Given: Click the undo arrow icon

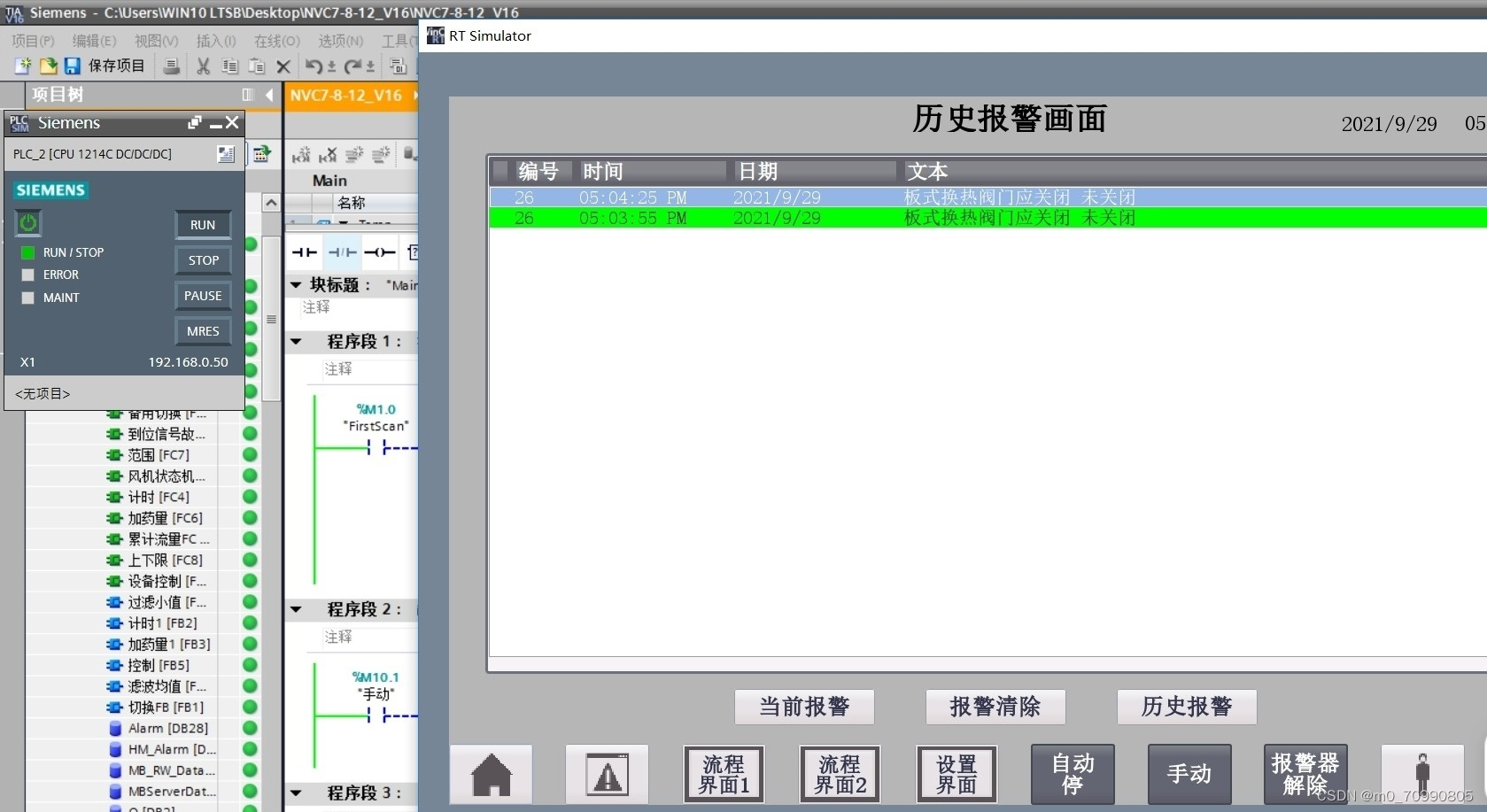Looking at the screenshot, I should 314,66.
